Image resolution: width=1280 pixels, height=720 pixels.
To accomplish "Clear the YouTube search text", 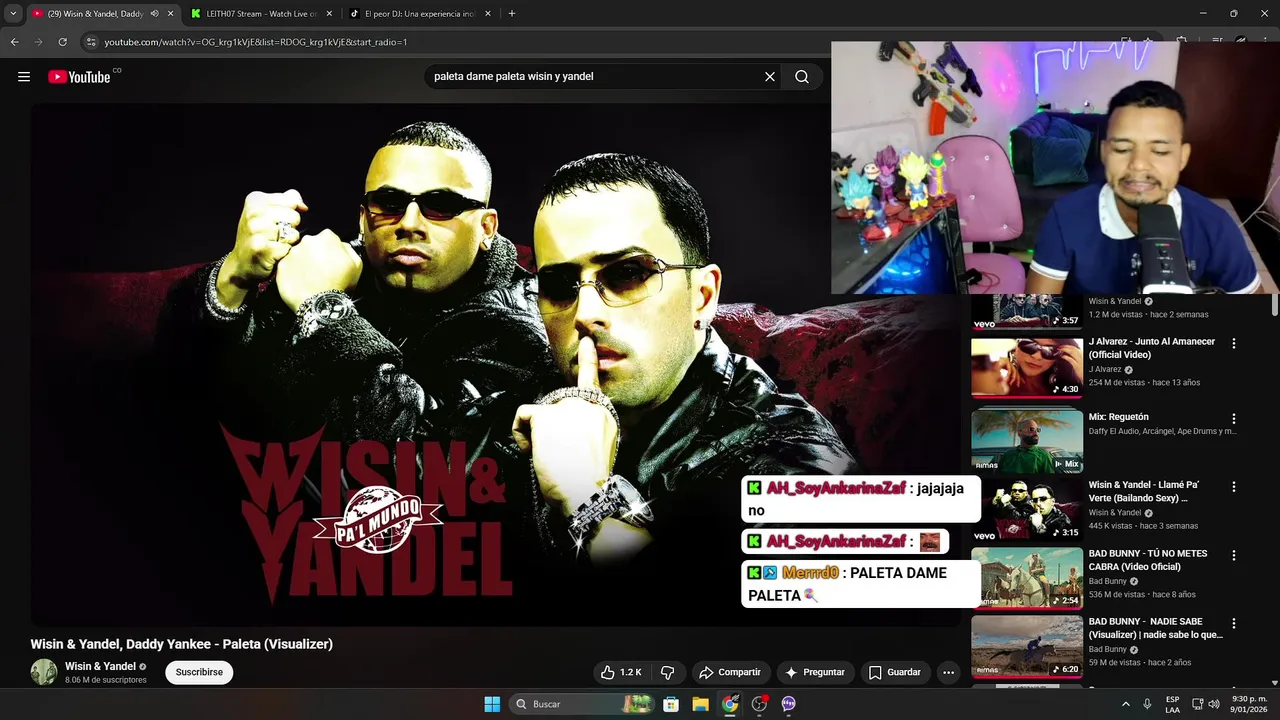I will (770, 77).
